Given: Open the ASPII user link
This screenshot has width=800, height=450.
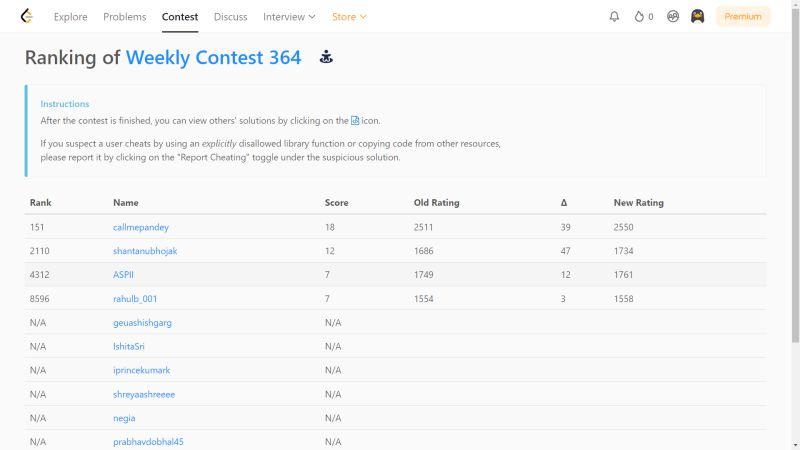Looking at the screenshot, I should coord(124,275).
